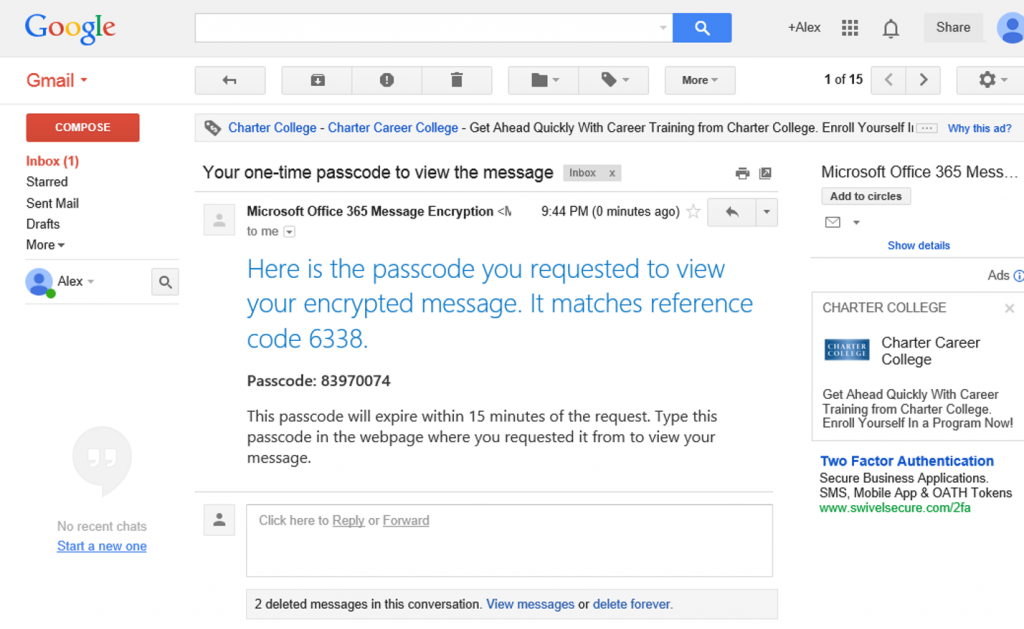Open the notifications bell
Image resolution: width=1024 pixels, height=629 pixels.
(x=891, y=28)
